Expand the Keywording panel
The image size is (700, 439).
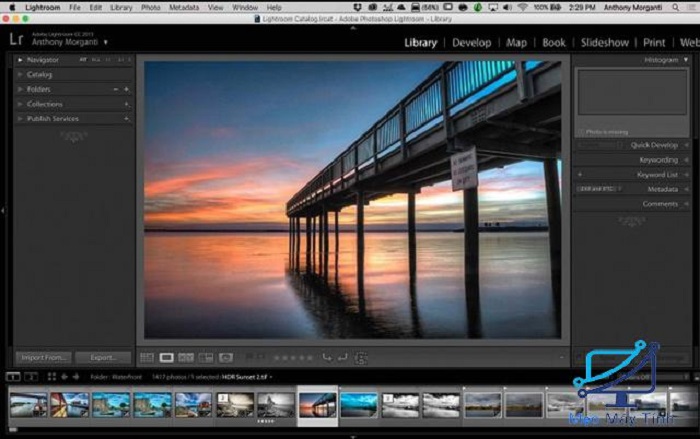(x=686, y=160)
